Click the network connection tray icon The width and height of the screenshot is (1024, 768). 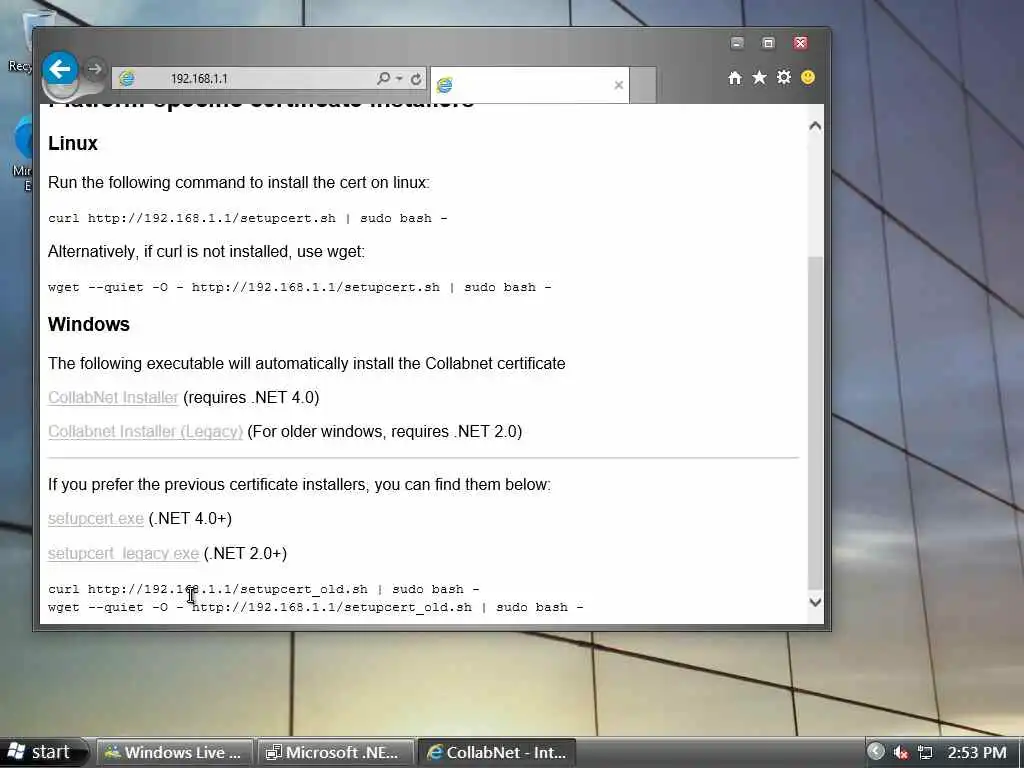[925, 753]
